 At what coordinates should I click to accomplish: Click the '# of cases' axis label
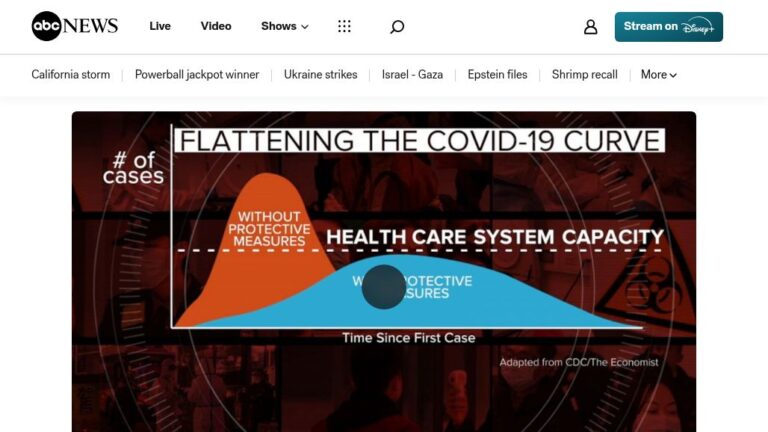(133, 168)
